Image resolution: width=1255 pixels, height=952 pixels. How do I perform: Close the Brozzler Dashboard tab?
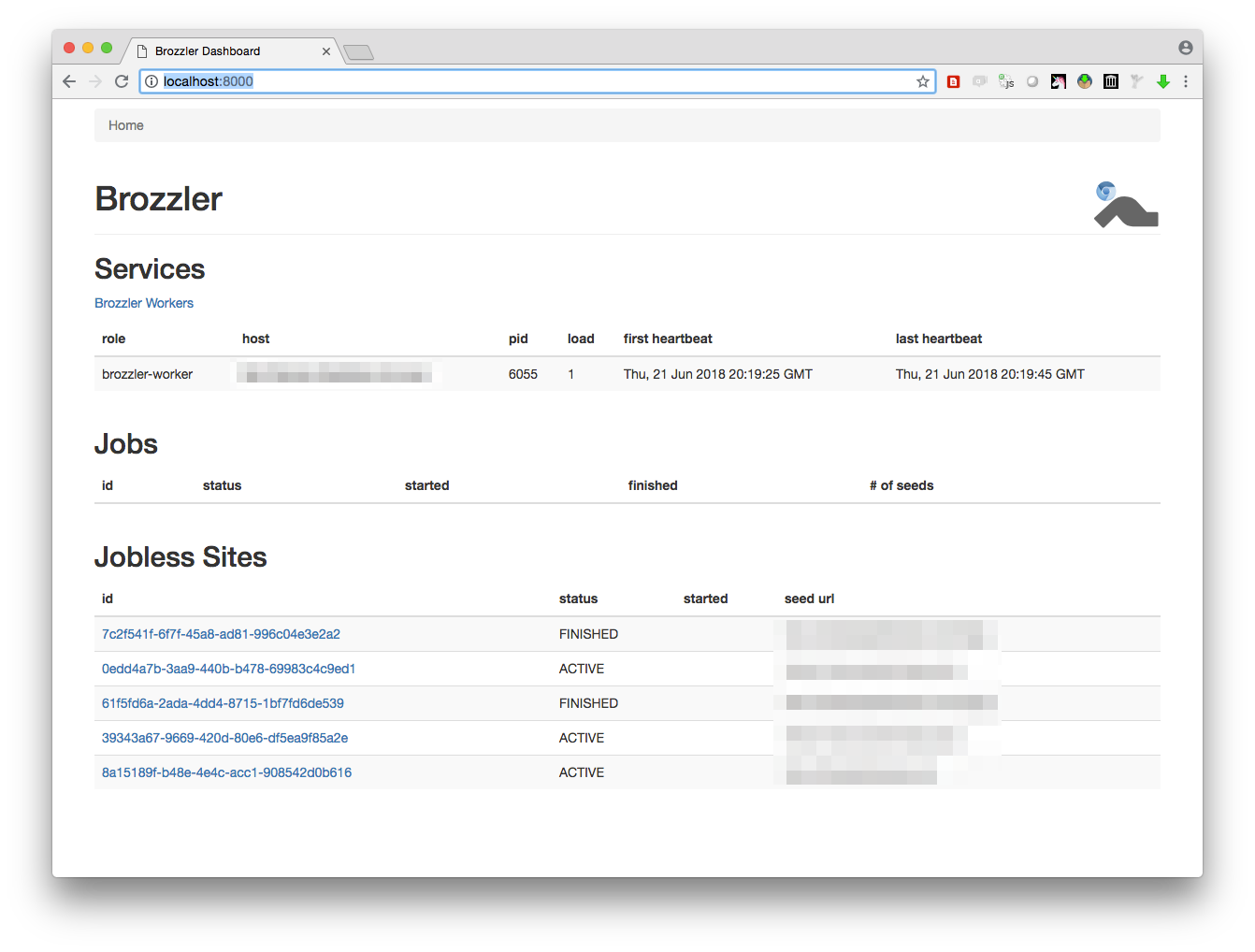[326, 51]
